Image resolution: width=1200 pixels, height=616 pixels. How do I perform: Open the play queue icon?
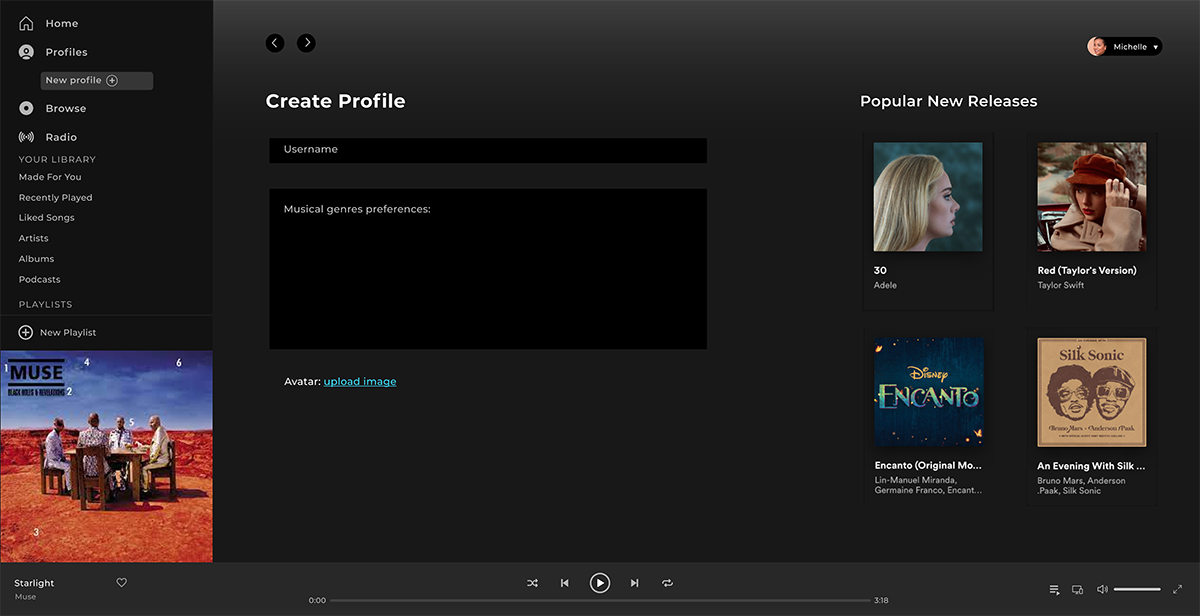click(x=1055, y=590)
